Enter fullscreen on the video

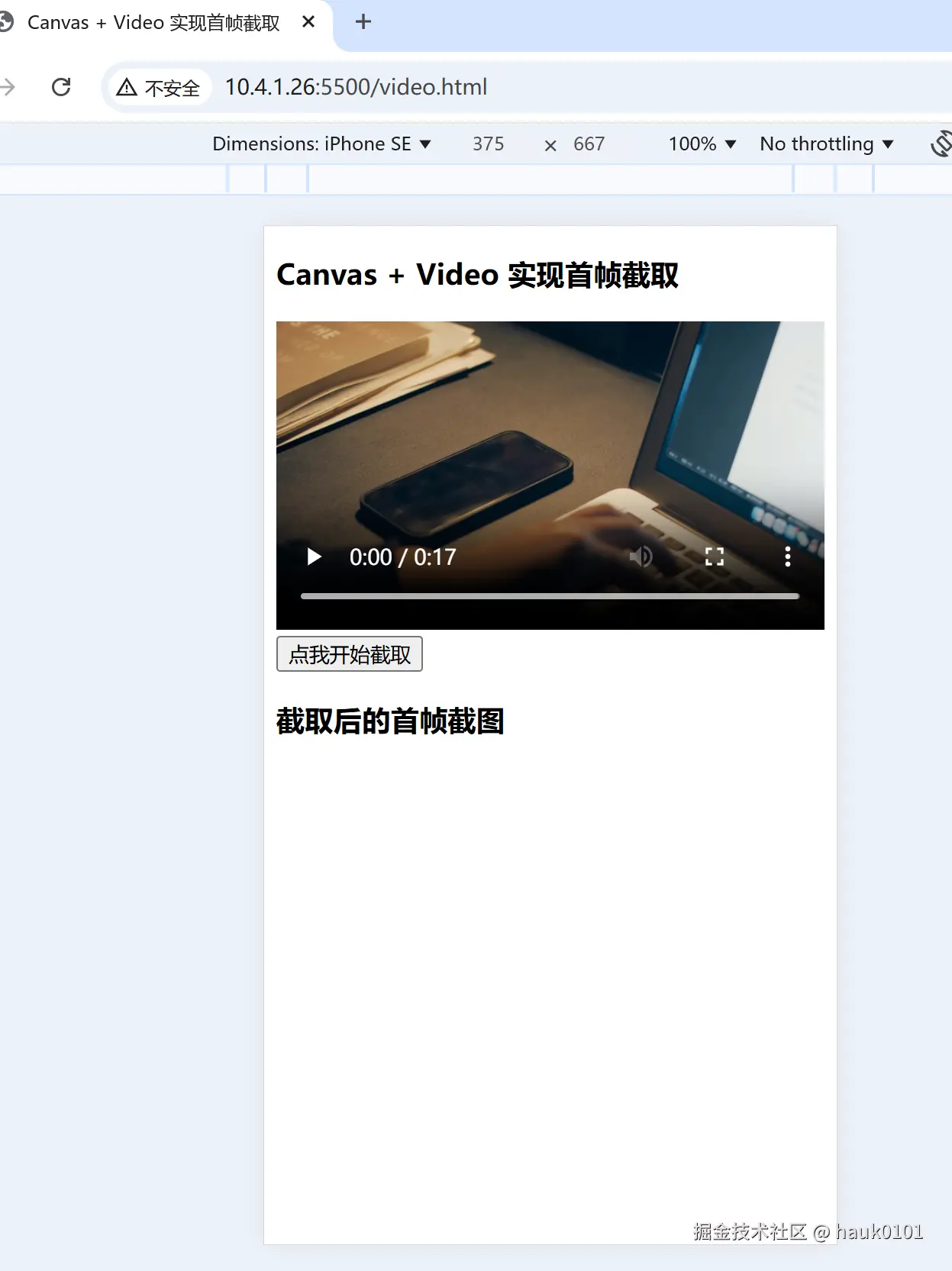coord(715,557)
